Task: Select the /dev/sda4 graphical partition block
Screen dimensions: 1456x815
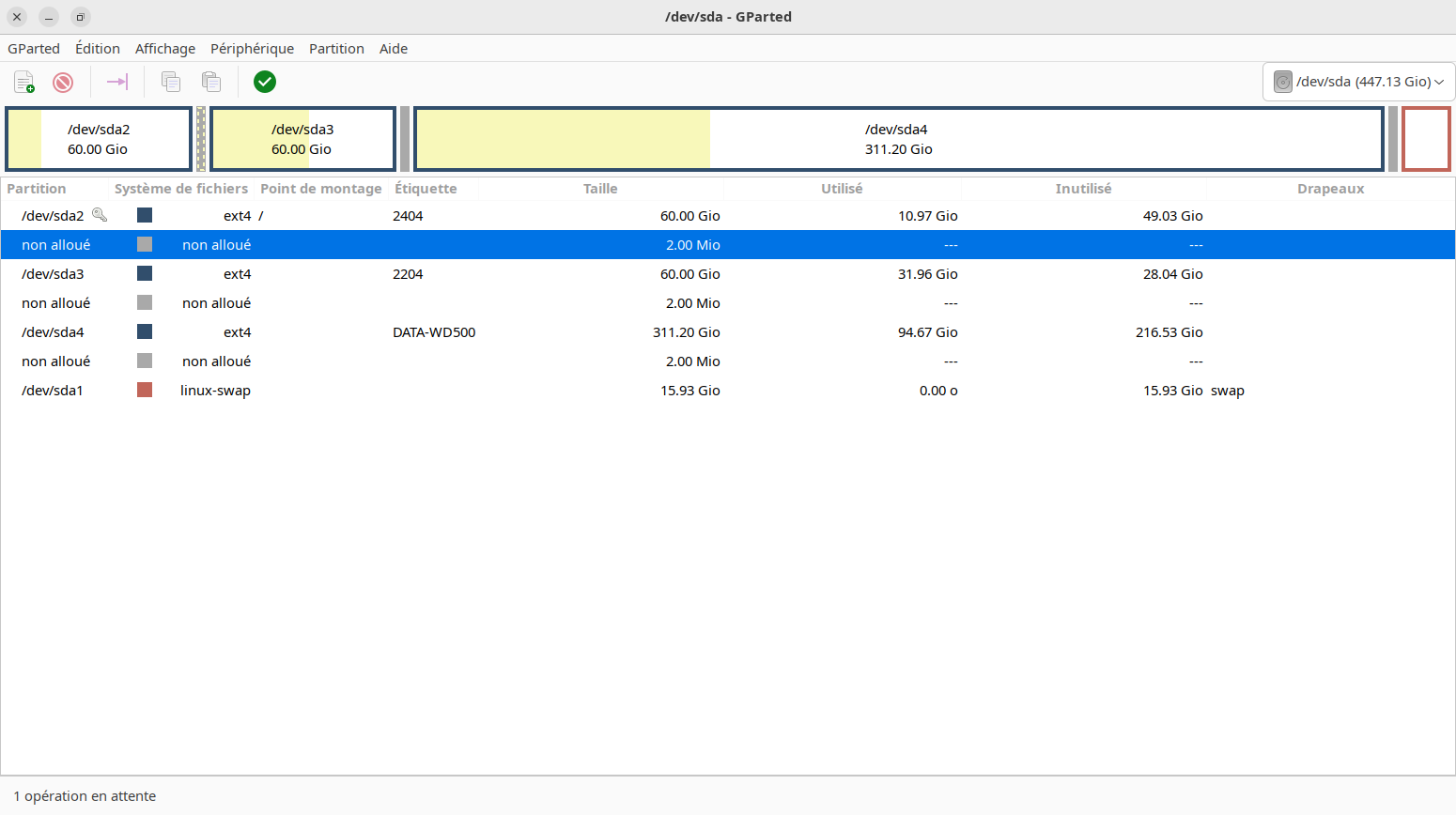Action: (899, 139)
